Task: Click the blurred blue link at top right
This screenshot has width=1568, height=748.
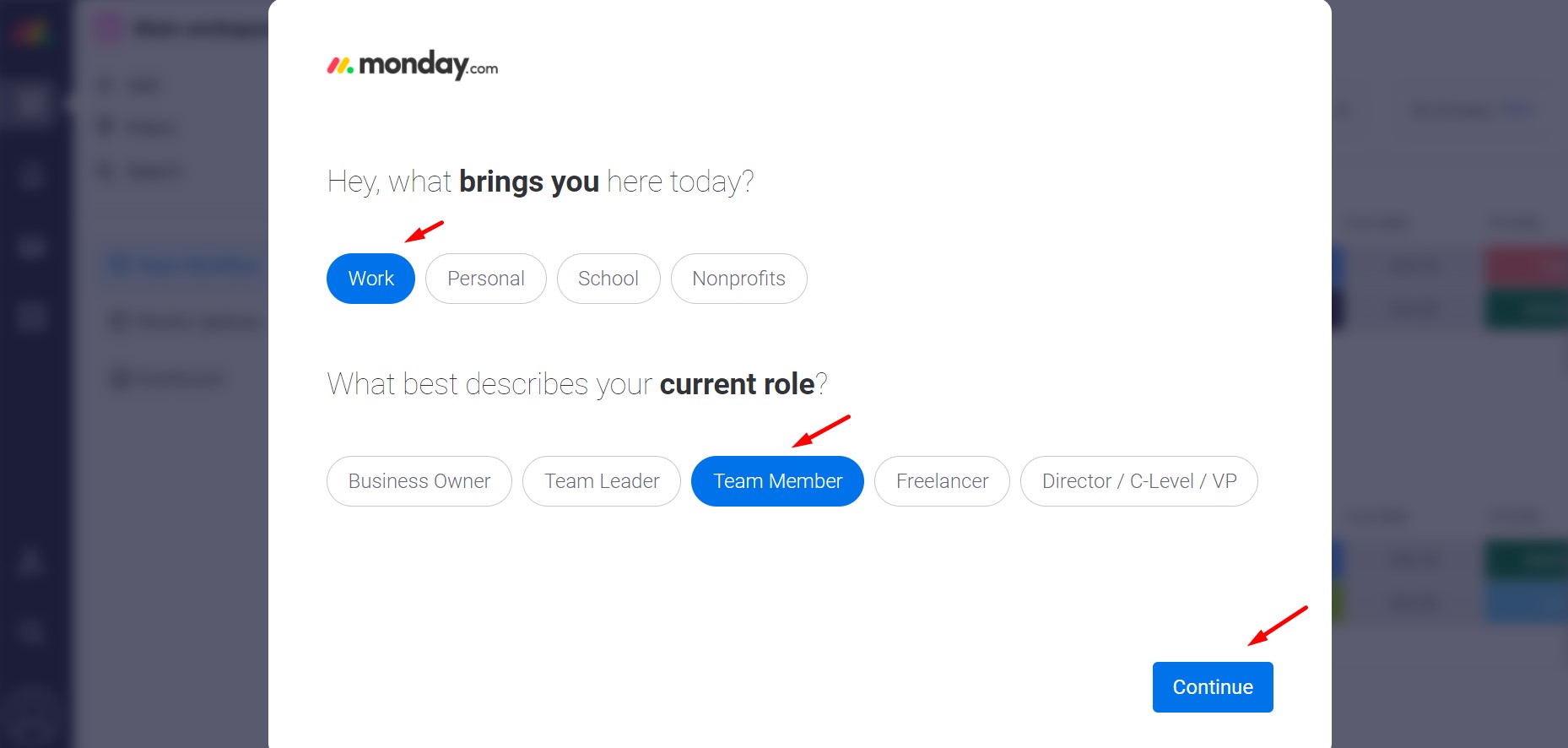Action: (1519, 110)
